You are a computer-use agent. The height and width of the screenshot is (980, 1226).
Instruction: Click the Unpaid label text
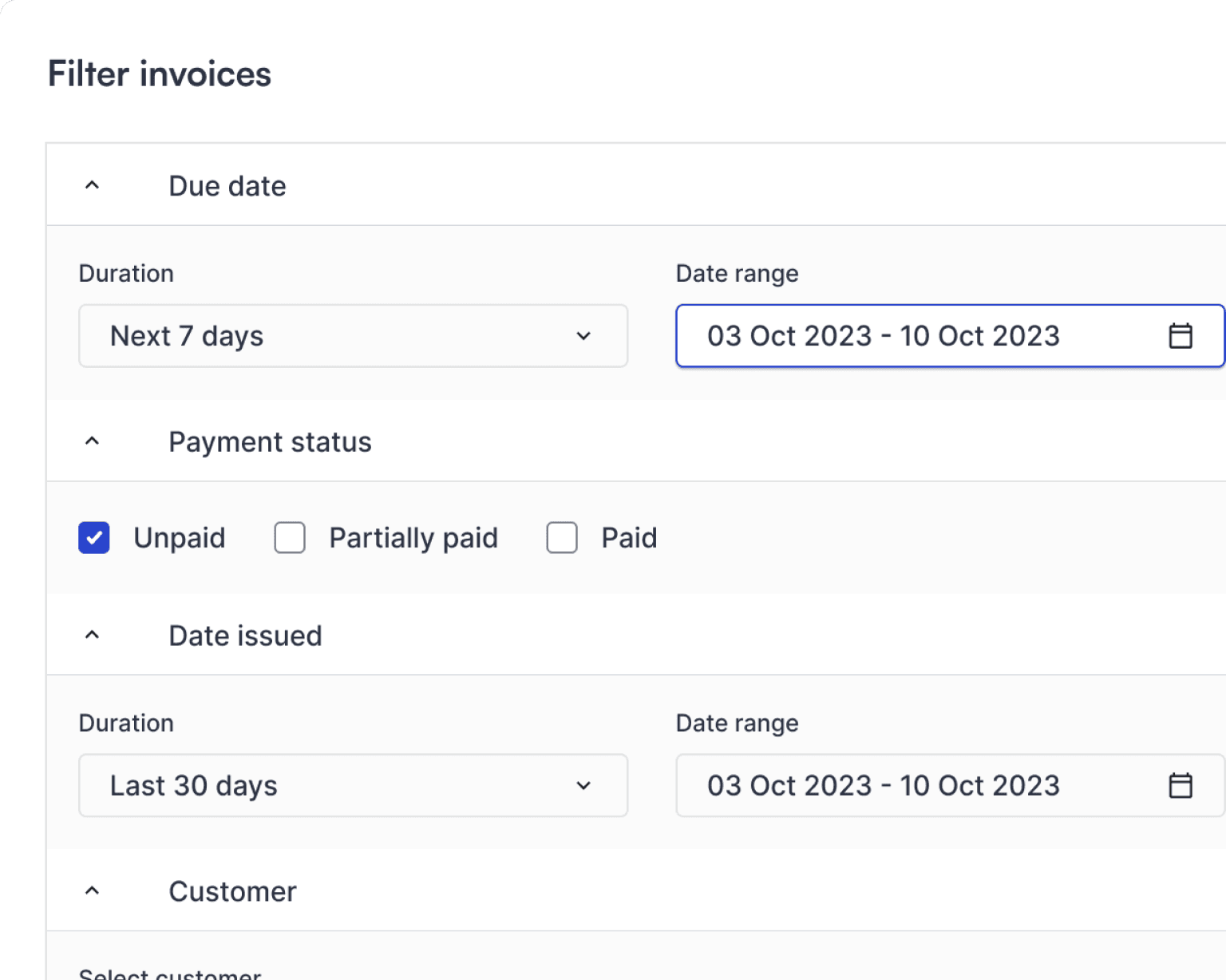pyautogui.click(x=180, y=538)
